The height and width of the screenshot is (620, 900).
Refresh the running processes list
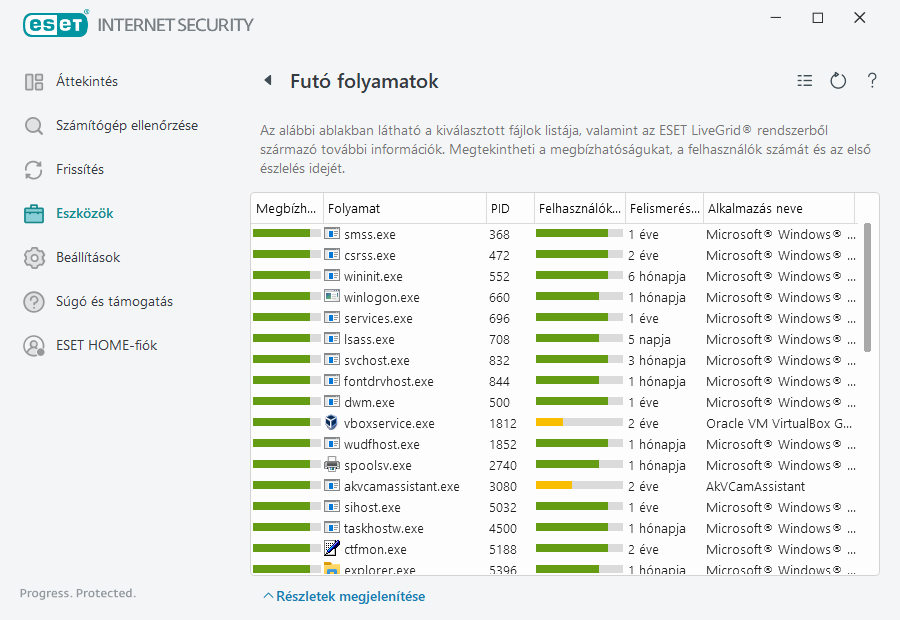(838, 81)
